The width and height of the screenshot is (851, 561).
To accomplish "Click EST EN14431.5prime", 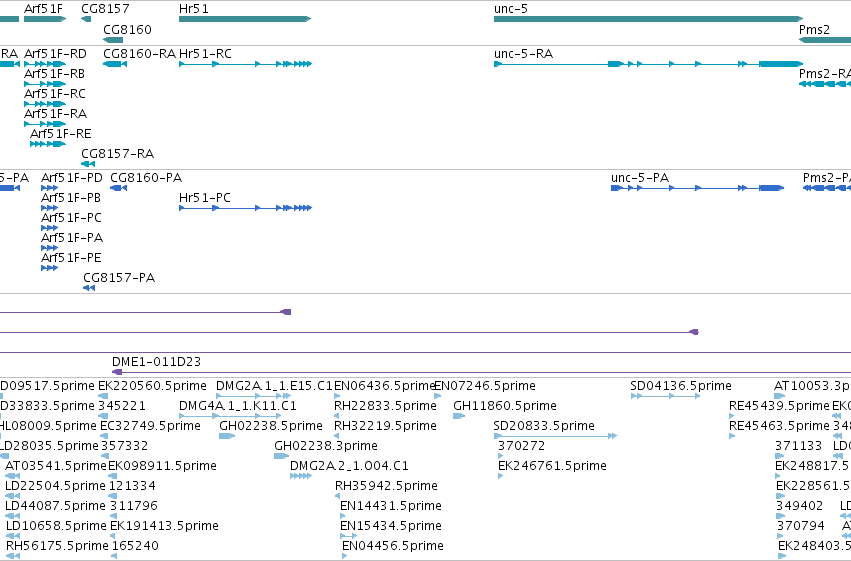I will [391, 506].
